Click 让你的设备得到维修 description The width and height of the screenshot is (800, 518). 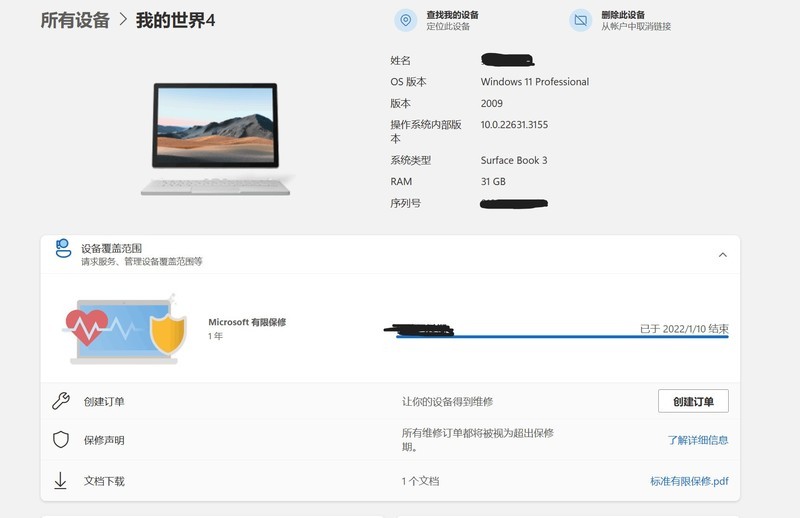(447, 402)
